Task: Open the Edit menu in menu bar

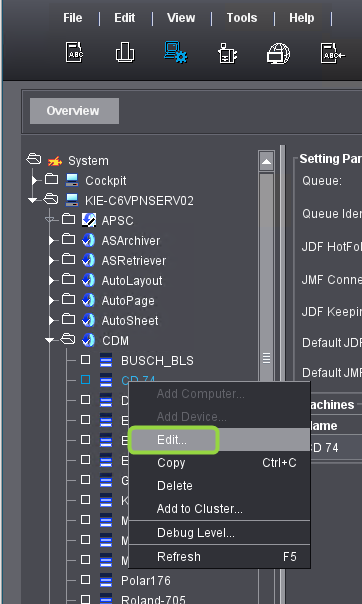Action: [x=124, y=18]
